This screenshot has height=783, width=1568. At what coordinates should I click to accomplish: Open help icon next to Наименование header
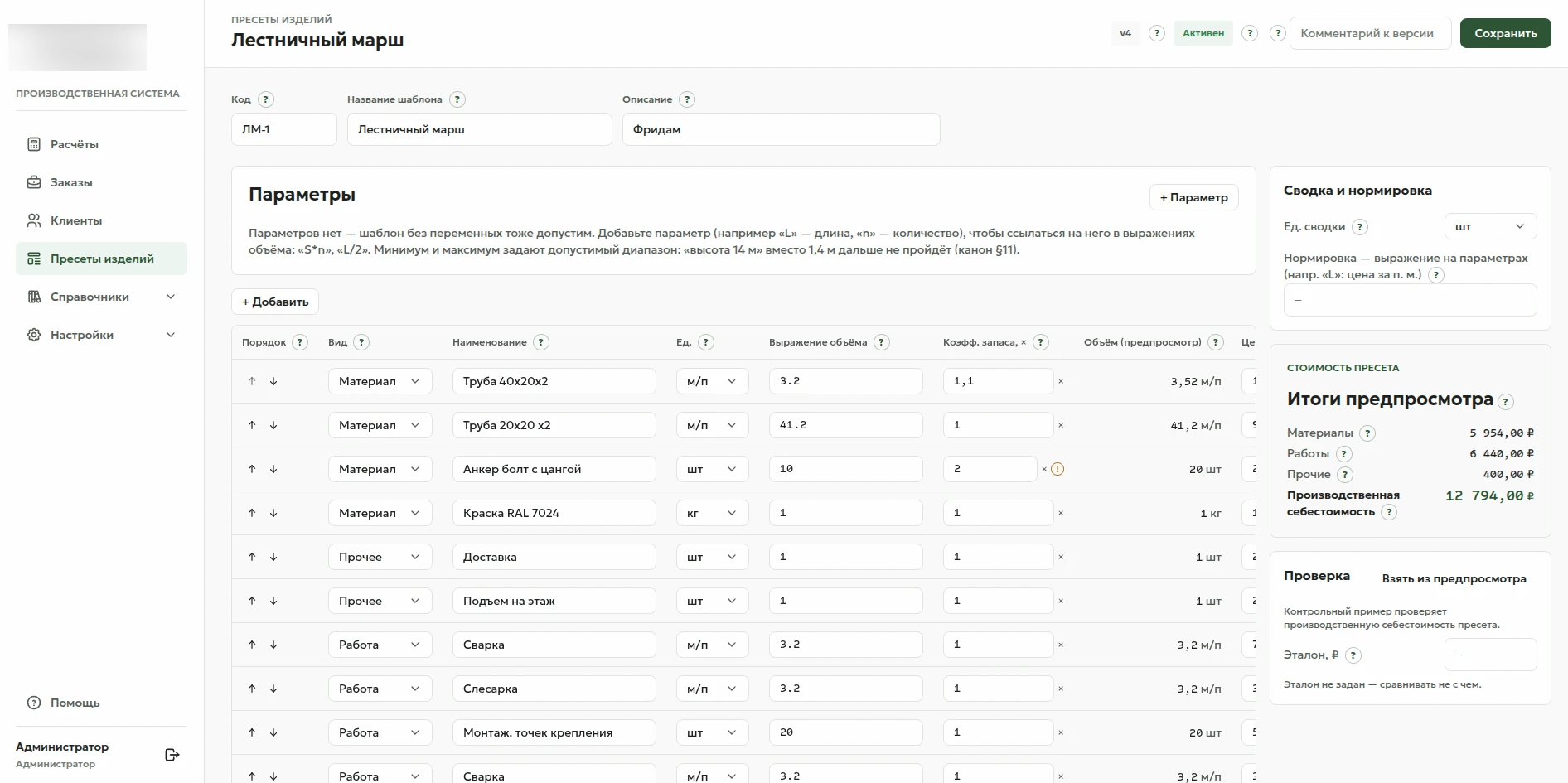click(x=541, y=342)
